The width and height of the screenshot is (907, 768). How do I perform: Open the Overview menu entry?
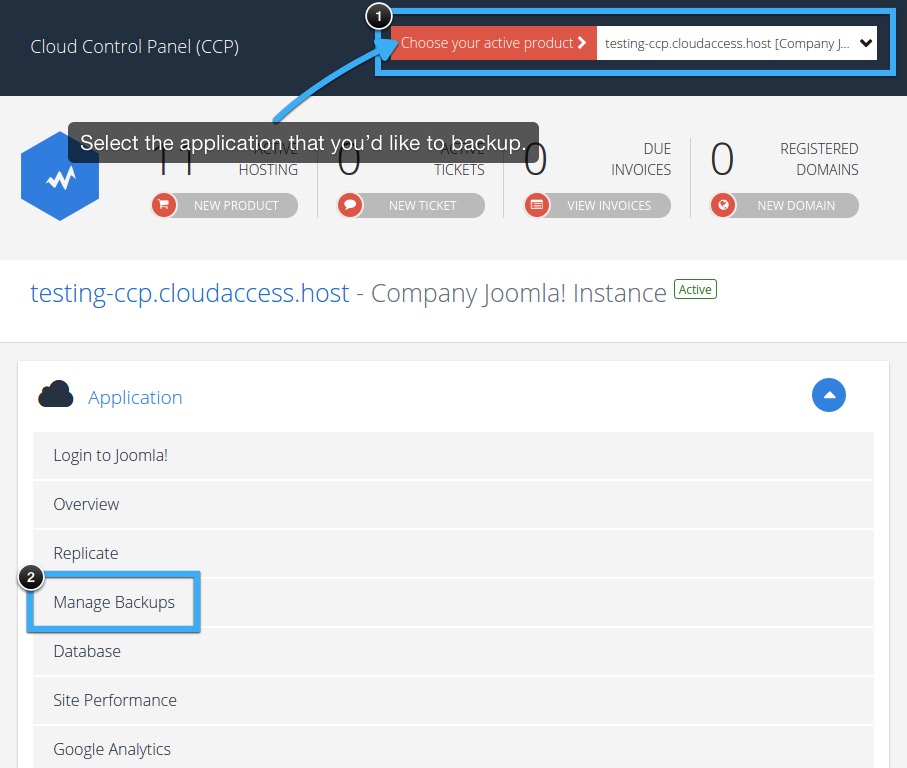(454, 504)
